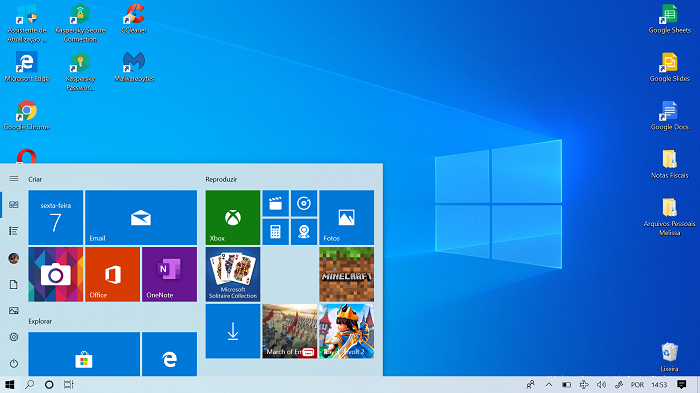Open the Xbox tile
The image size is (700, 393).
[233, 217]
